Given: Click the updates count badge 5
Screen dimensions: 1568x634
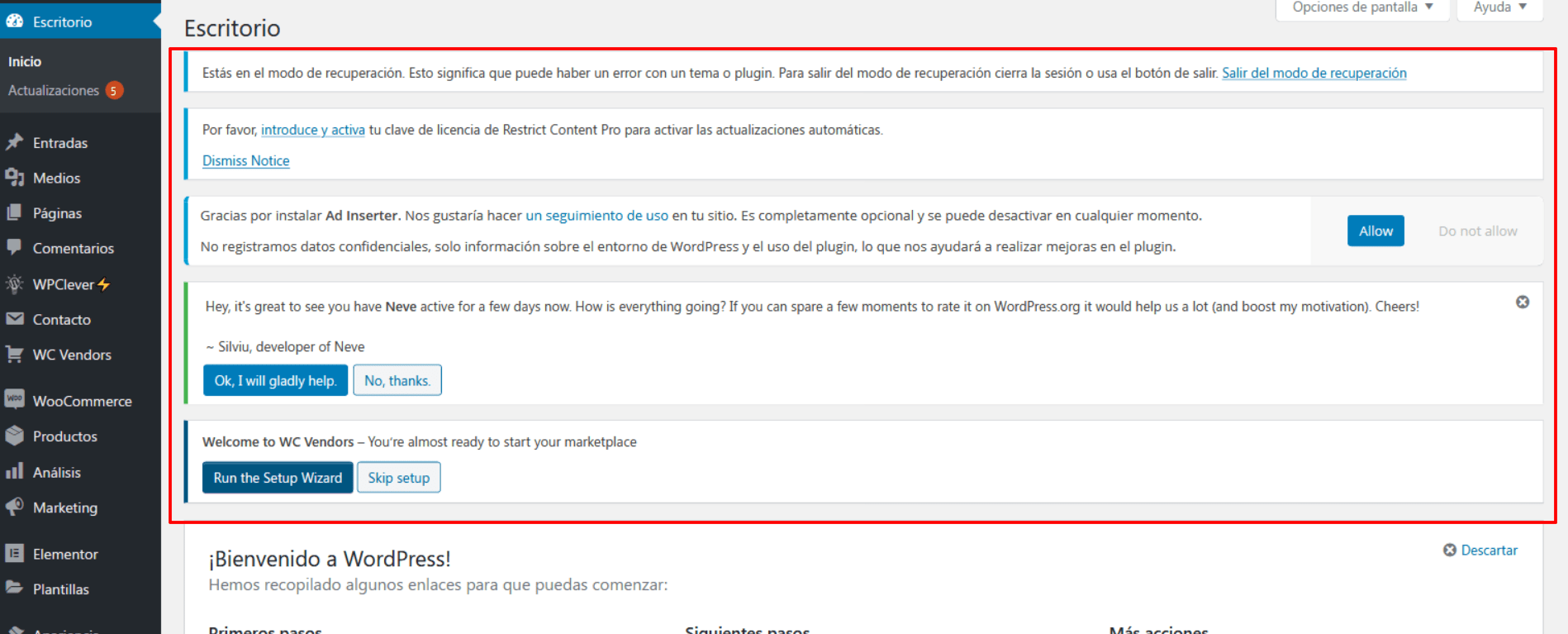Looking at the screenshot, I should point(114,90).
